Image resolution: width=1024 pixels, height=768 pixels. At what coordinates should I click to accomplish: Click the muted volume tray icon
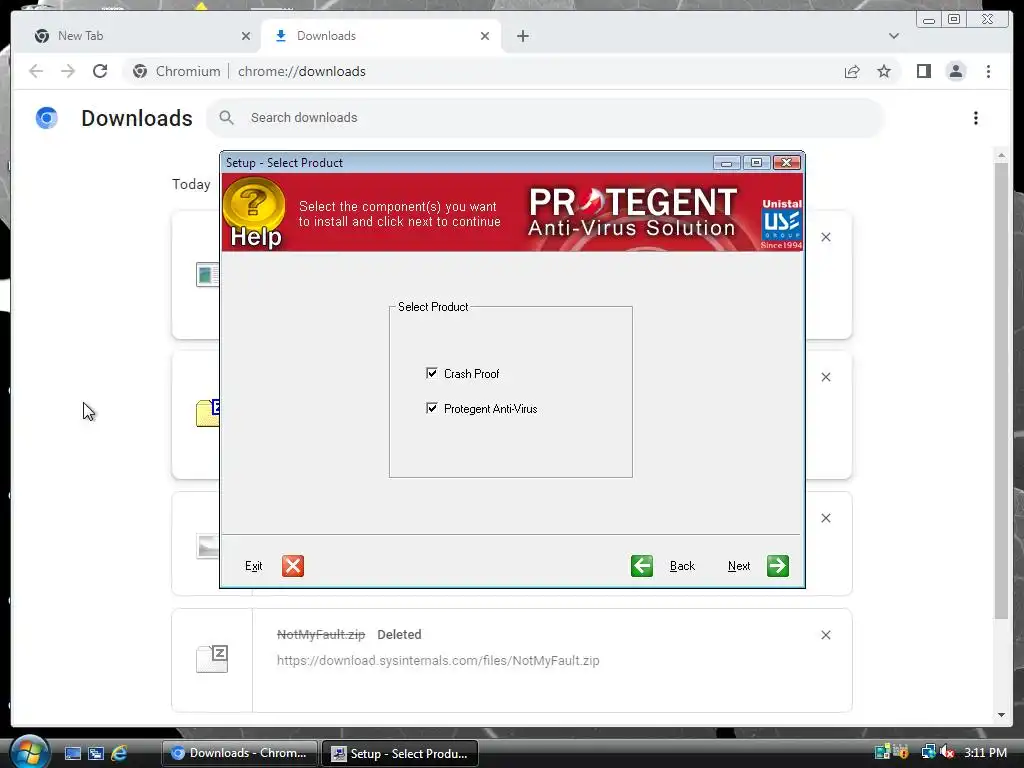click(x=947, y=752)
